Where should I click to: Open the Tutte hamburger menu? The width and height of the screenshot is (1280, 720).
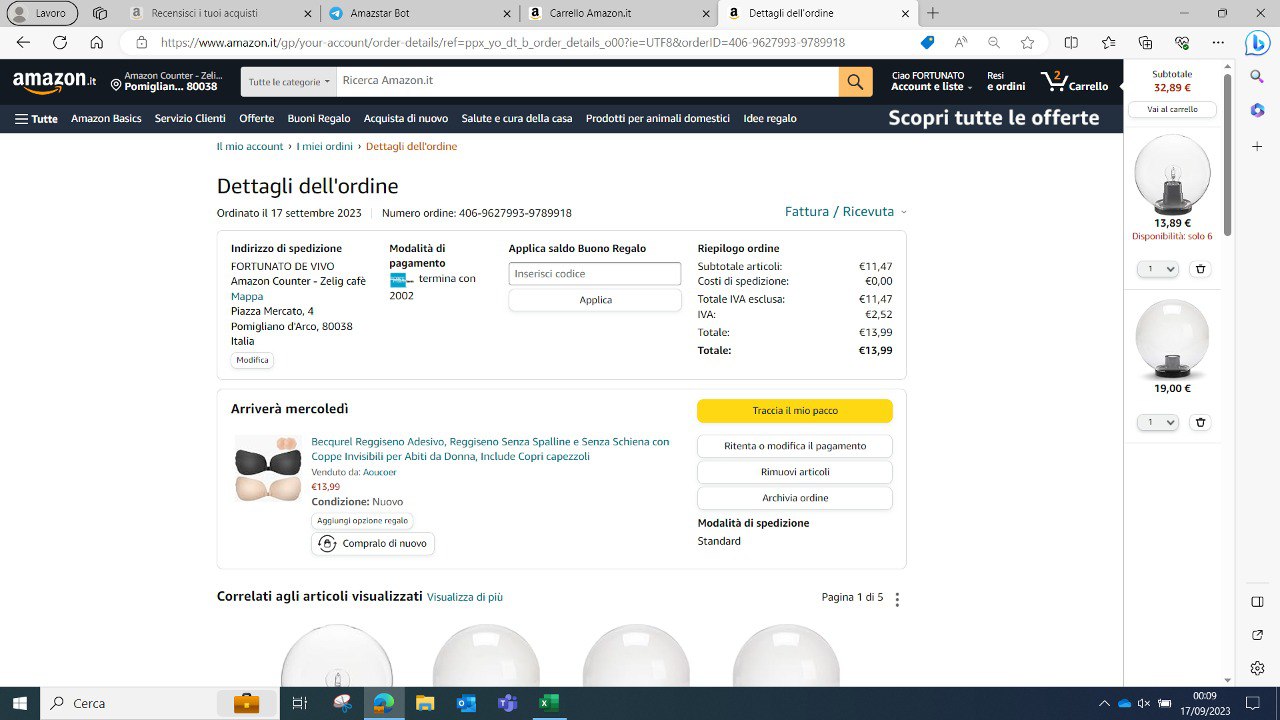pyautogui.click(x=36, y=118)
